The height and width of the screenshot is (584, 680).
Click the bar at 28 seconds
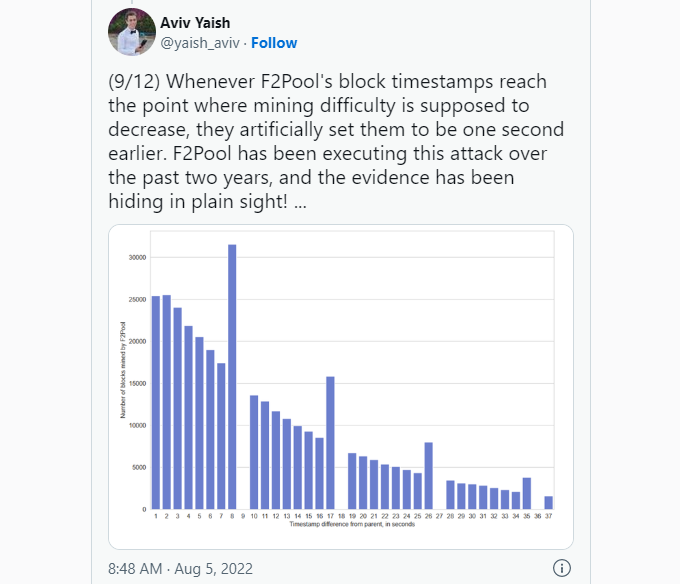[x=451, y=495]
